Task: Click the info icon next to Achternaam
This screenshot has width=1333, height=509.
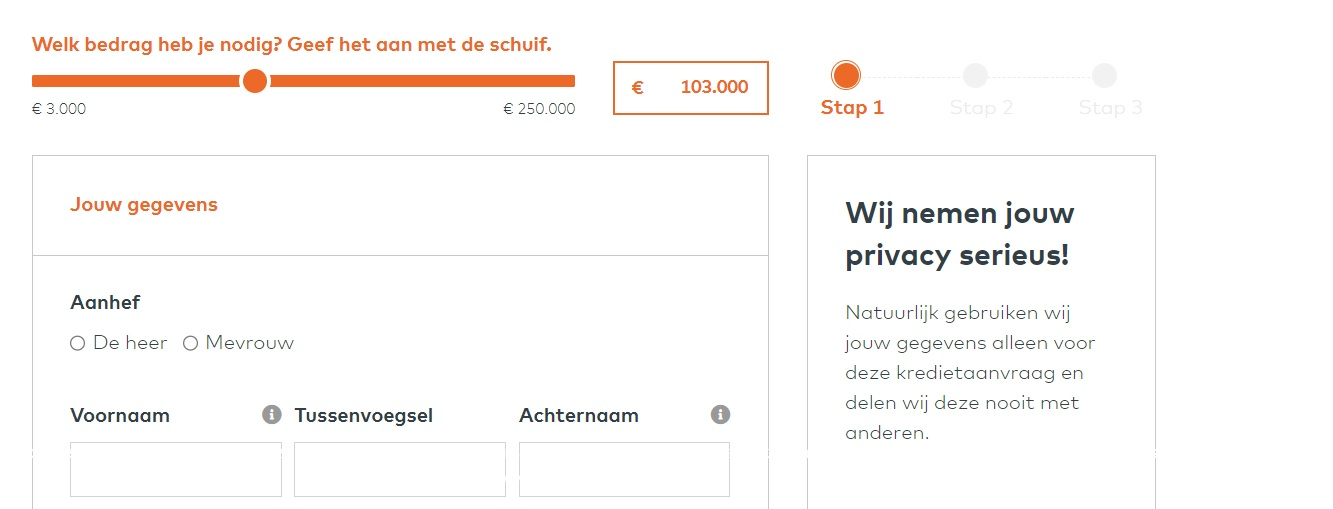Action: tap(720, 414)
